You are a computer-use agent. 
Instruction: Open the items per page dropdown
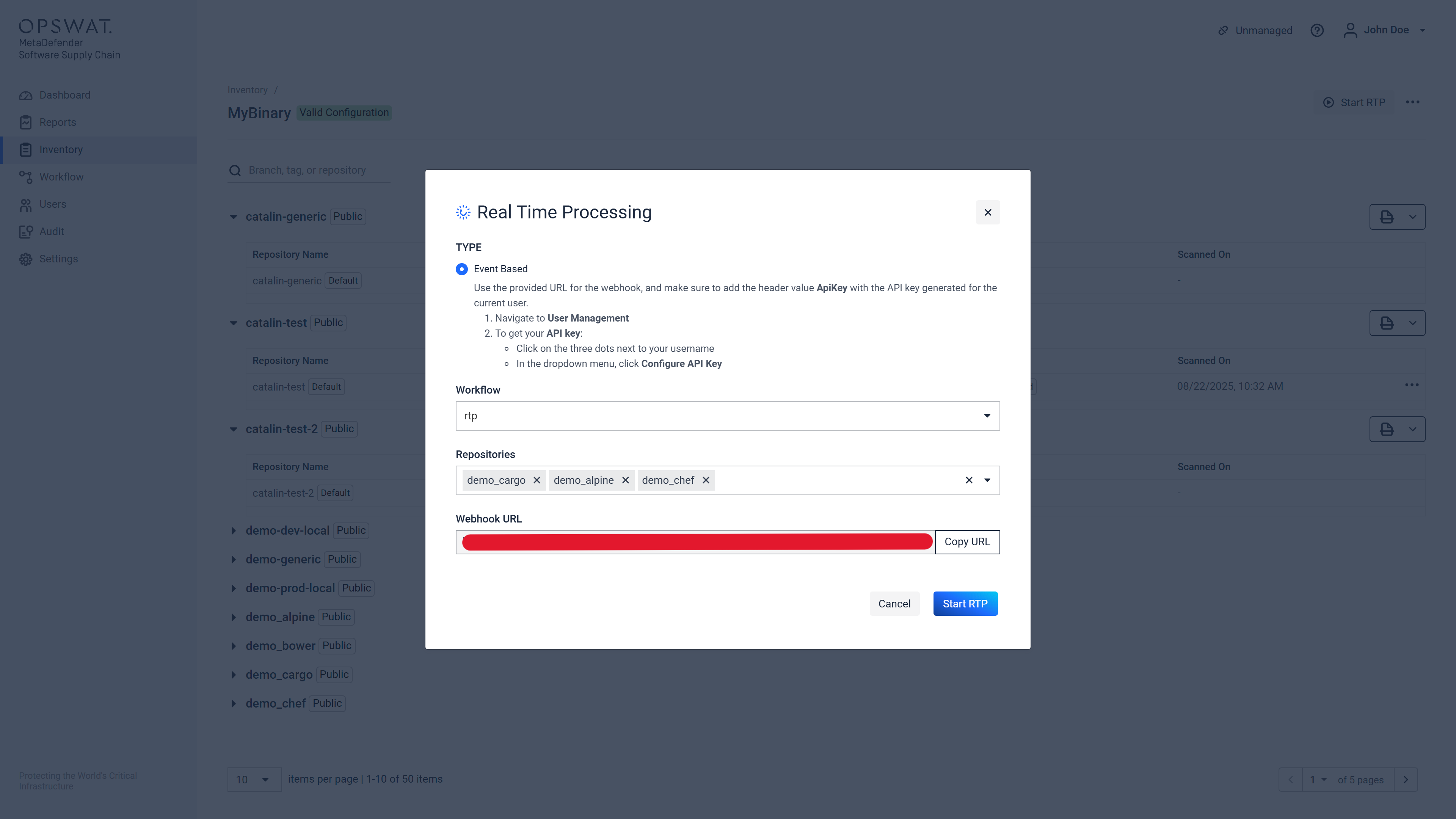254,780
